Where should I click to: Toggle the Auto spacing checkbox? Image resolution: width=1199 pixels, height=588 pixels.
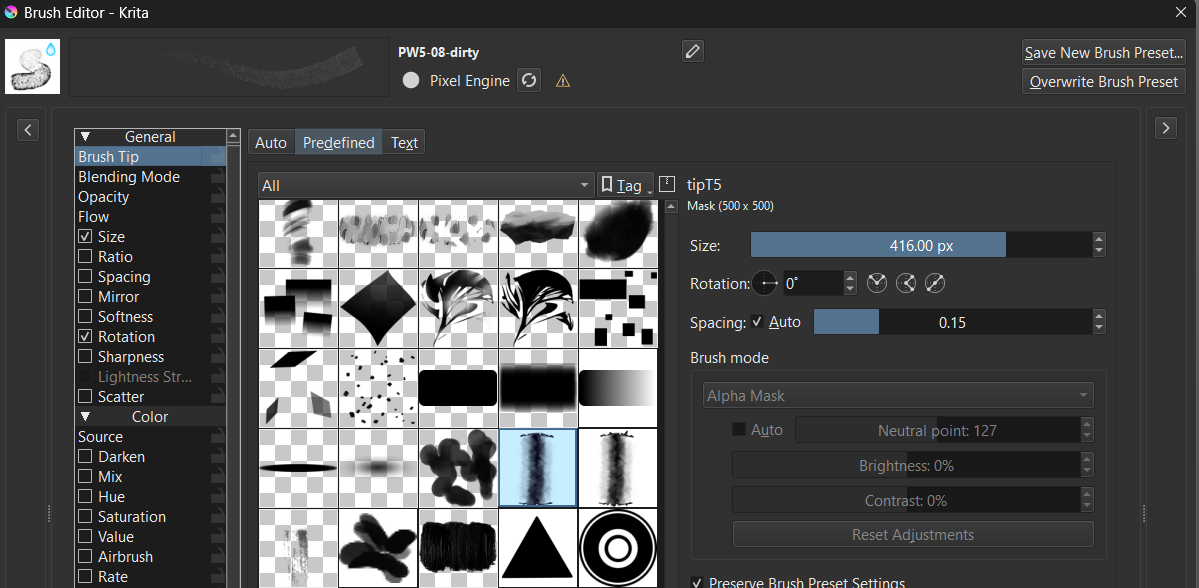pos(757,322)
